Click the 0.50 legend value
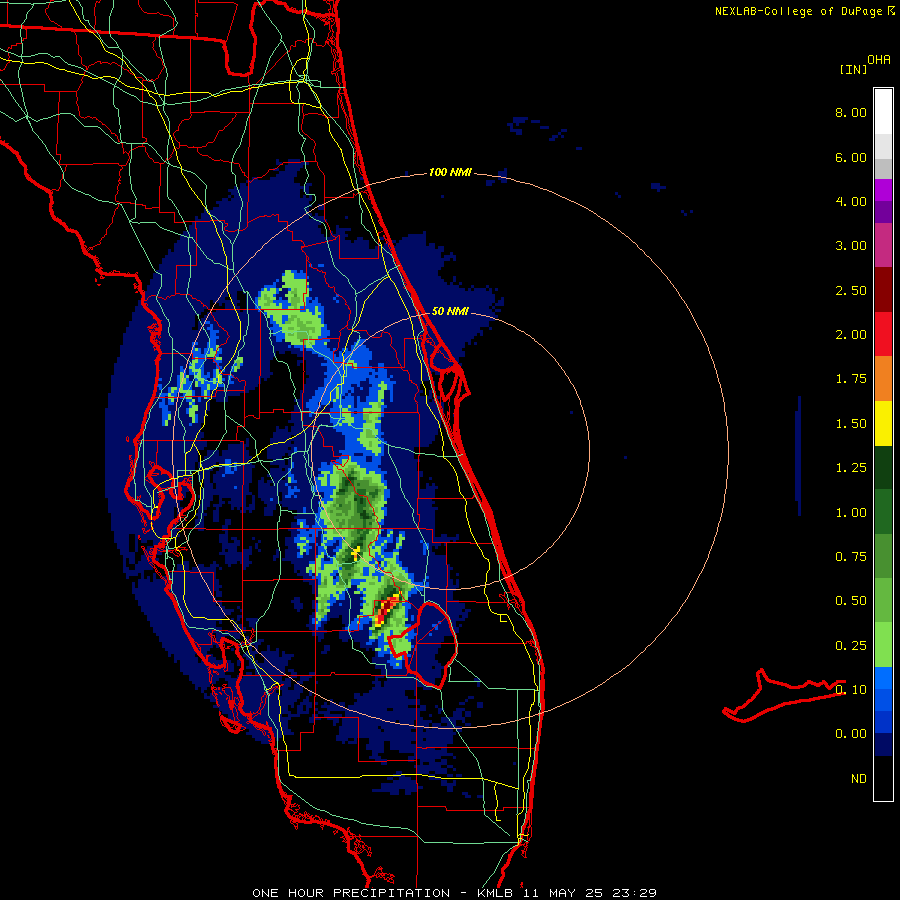This screenshot has width=900, height=900. coord(851,601)
